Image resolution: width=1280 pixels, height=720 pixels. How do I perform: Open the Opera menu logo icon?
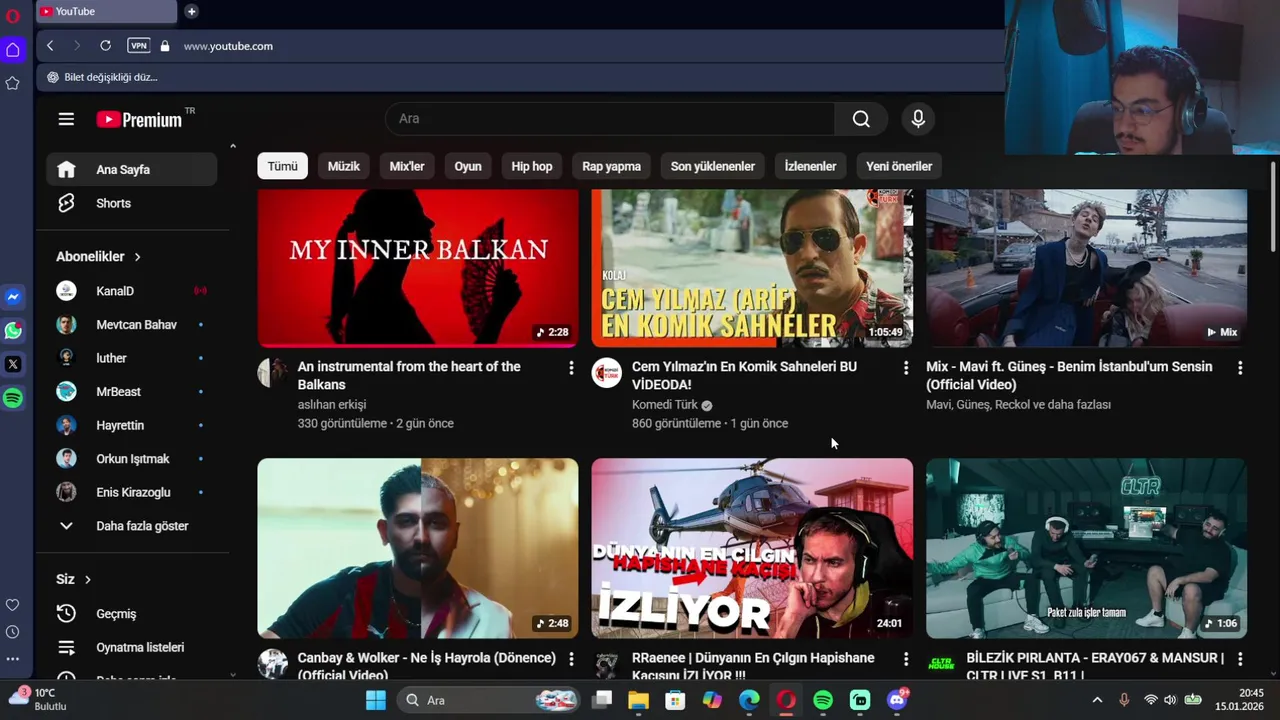click(x=13, y=16)
